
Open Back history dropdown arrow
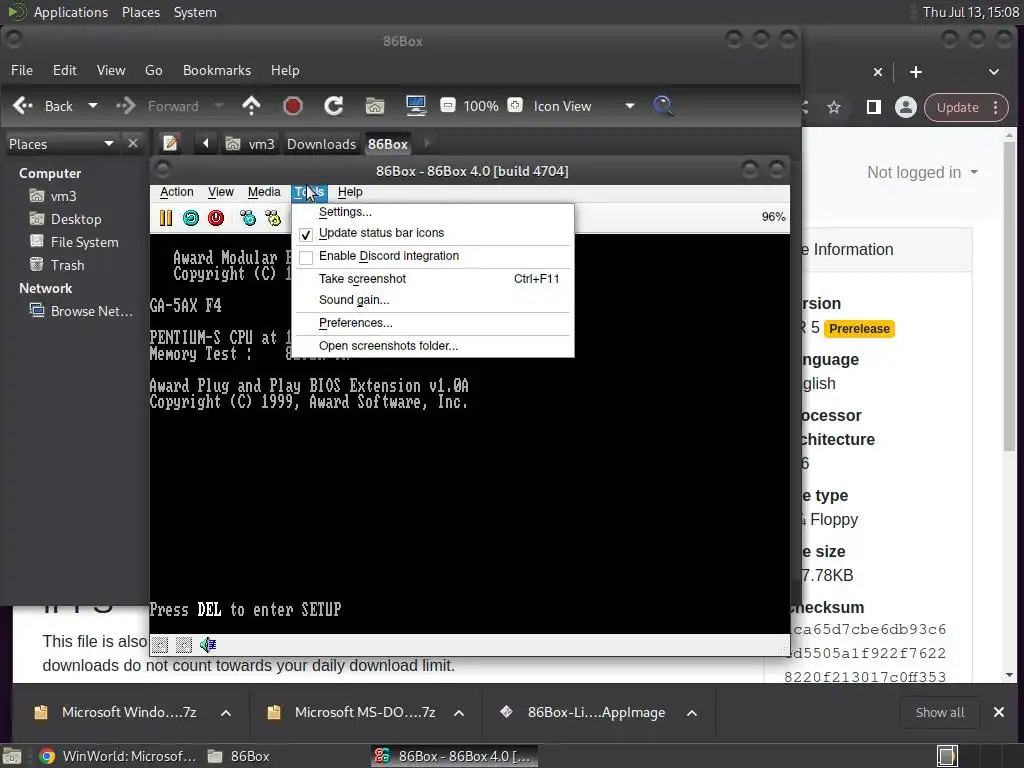[93, 106]
